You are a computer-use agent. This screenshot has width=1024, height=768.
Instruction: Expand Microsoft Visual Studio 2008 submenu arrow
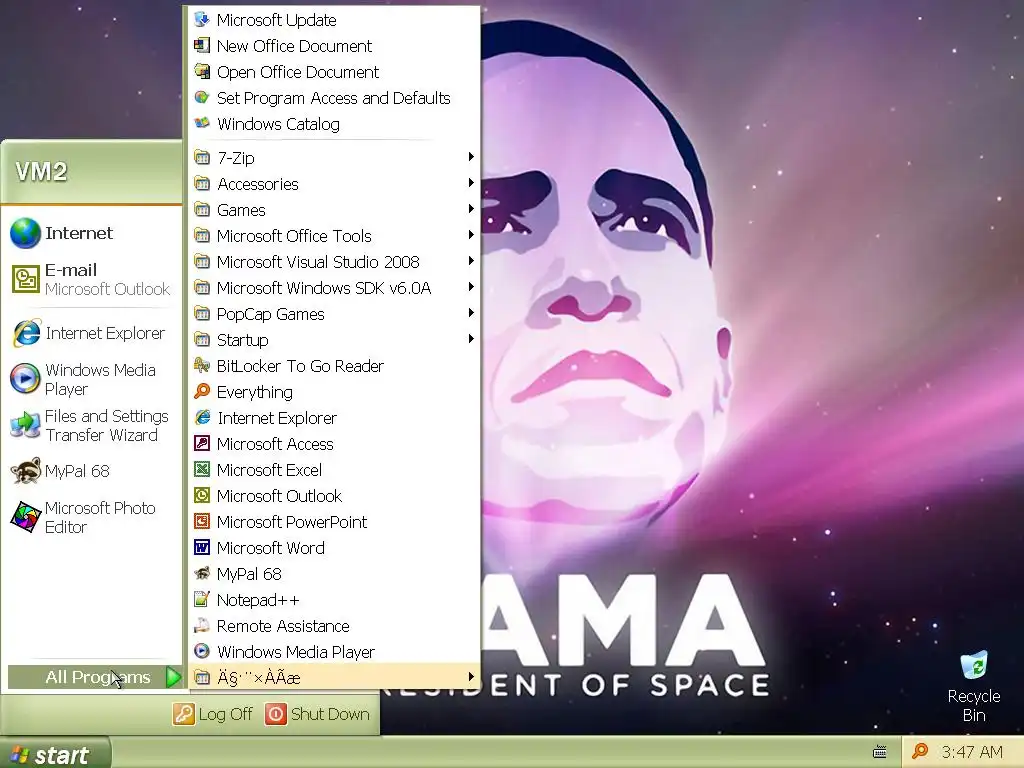point(471,261)
